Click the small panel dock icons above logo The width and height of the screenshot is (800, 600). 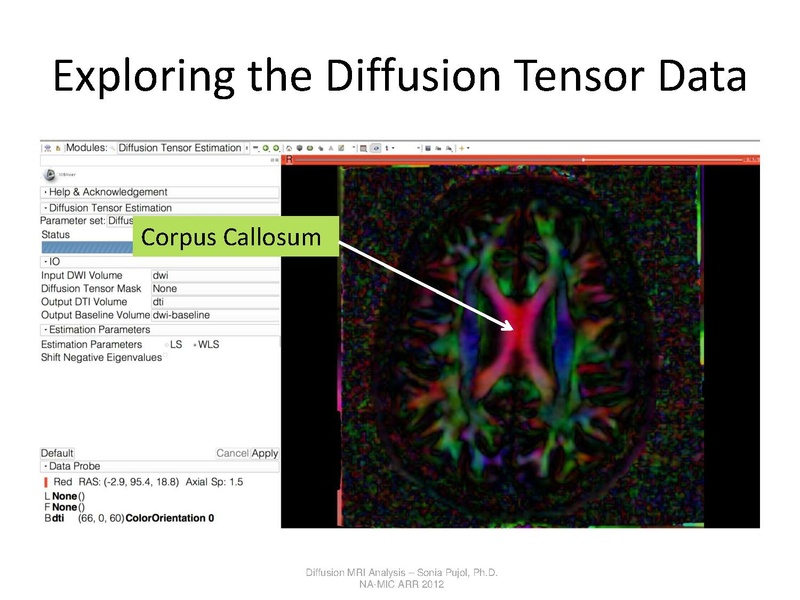point(274,160)
